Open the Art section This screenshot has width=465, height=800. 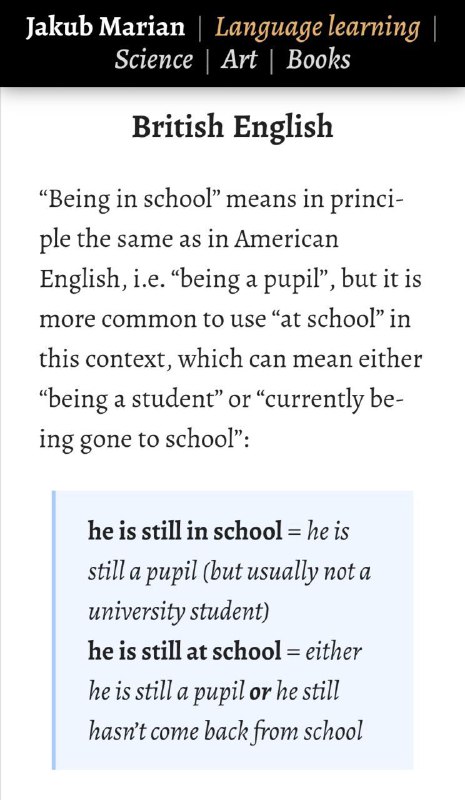(239, 59)
